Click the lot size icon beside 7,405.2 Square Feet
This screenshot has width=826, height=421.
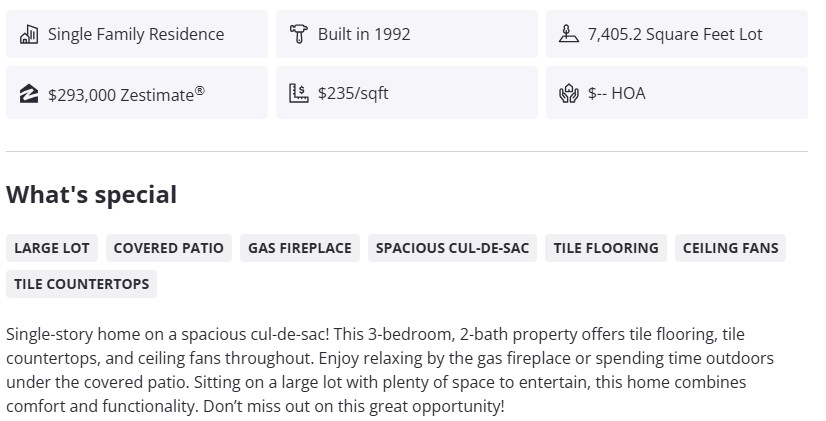(x=569, y=34)
